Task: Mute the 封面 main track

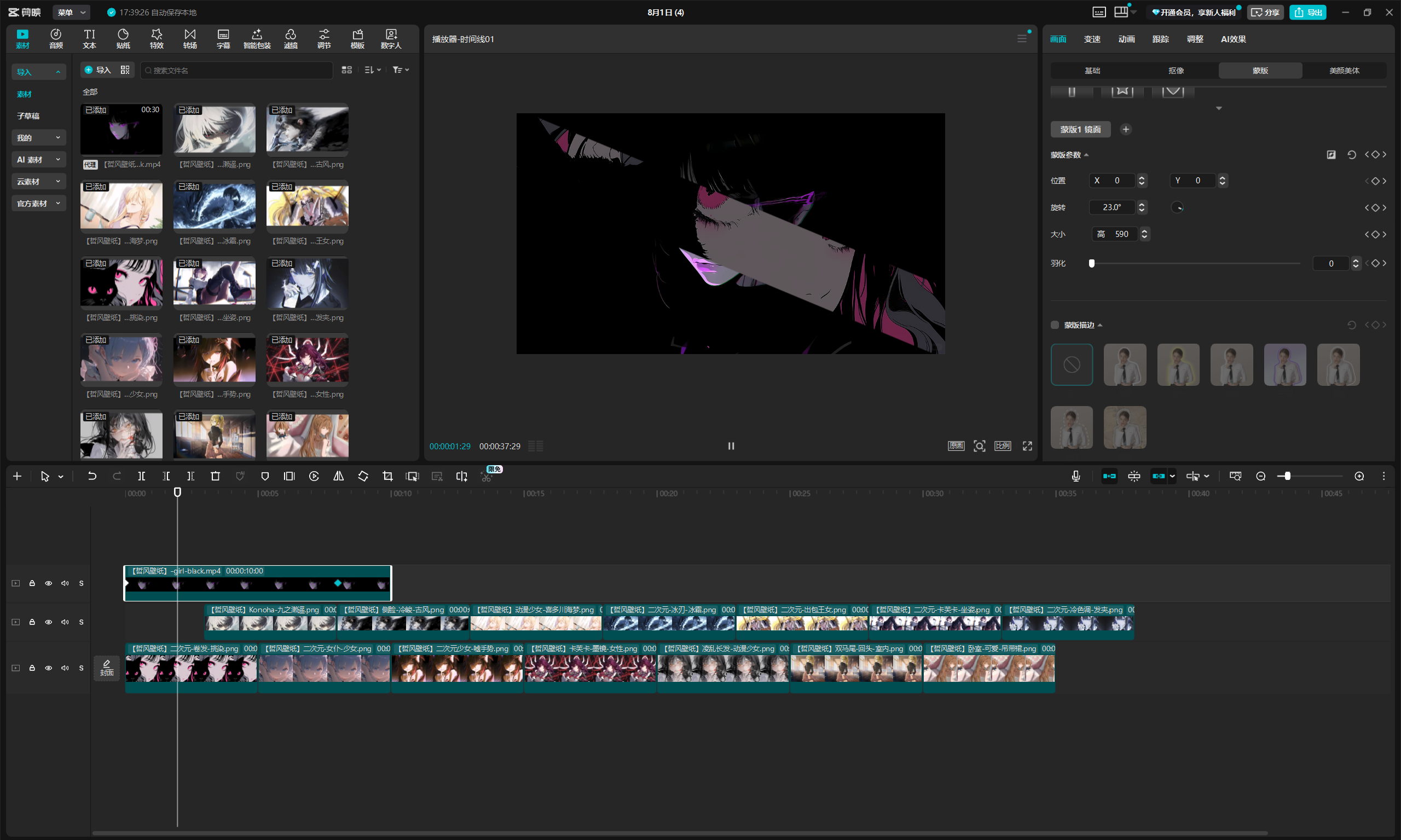Action: tap(65, 668)
